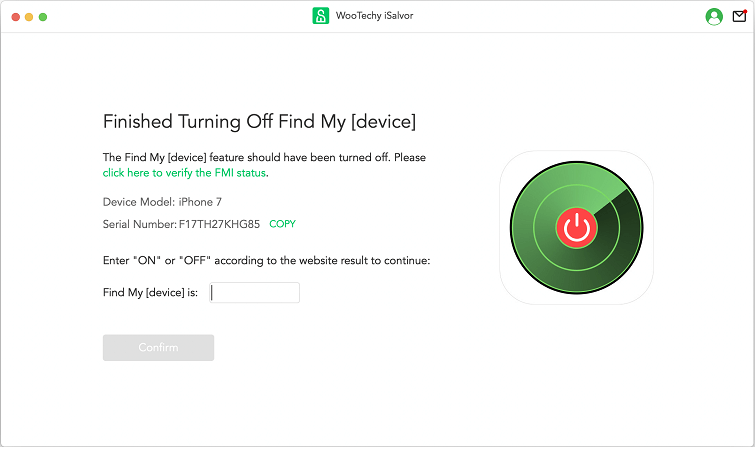Screen dimensions: 755x449
Task: Open the mail feedback icon
Action: pyautogui.click(x=739, y=16)
